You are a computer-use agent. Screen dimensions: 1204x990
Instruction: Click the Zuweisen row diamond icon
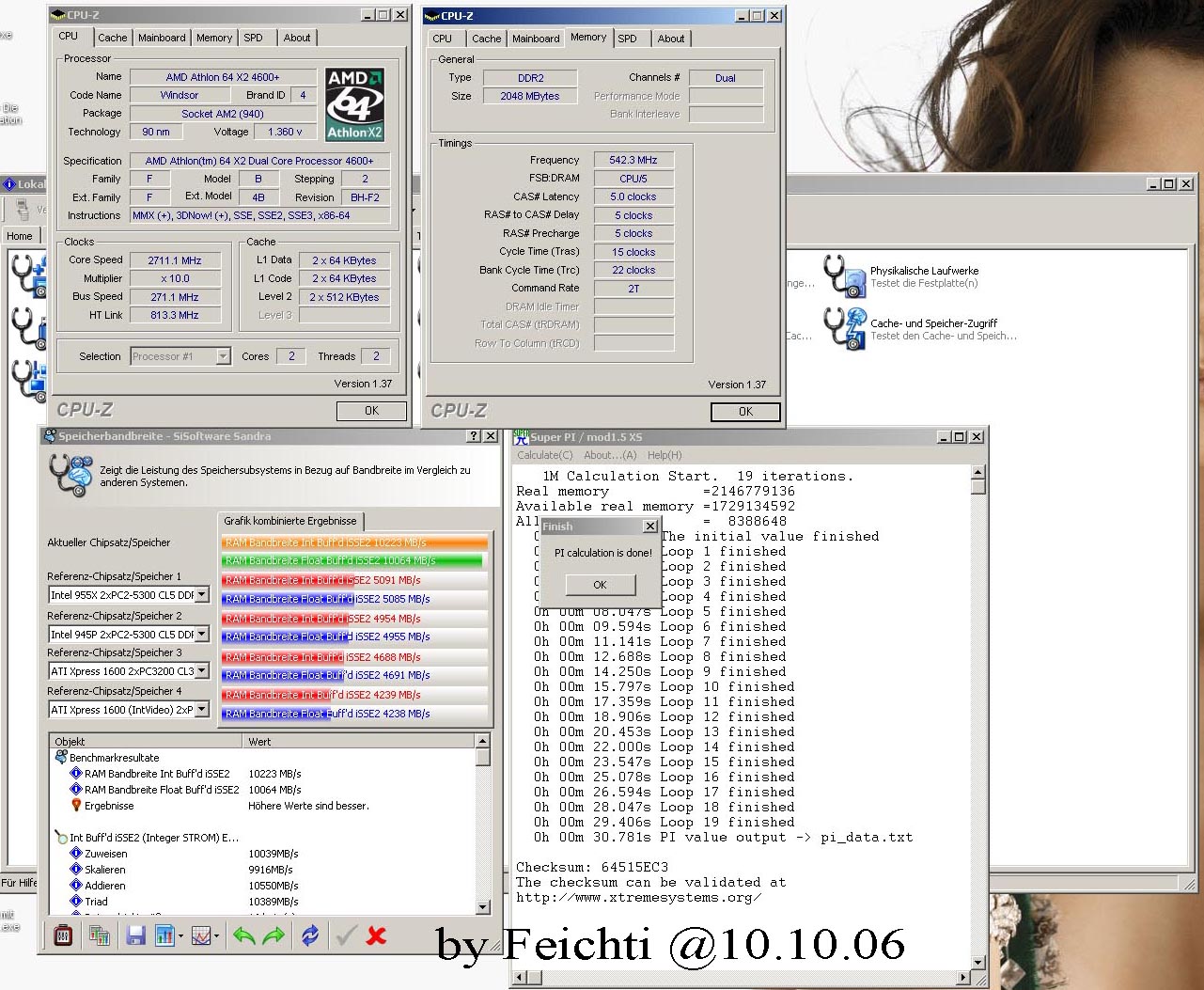pyautogui.click(x=76, y=854)
